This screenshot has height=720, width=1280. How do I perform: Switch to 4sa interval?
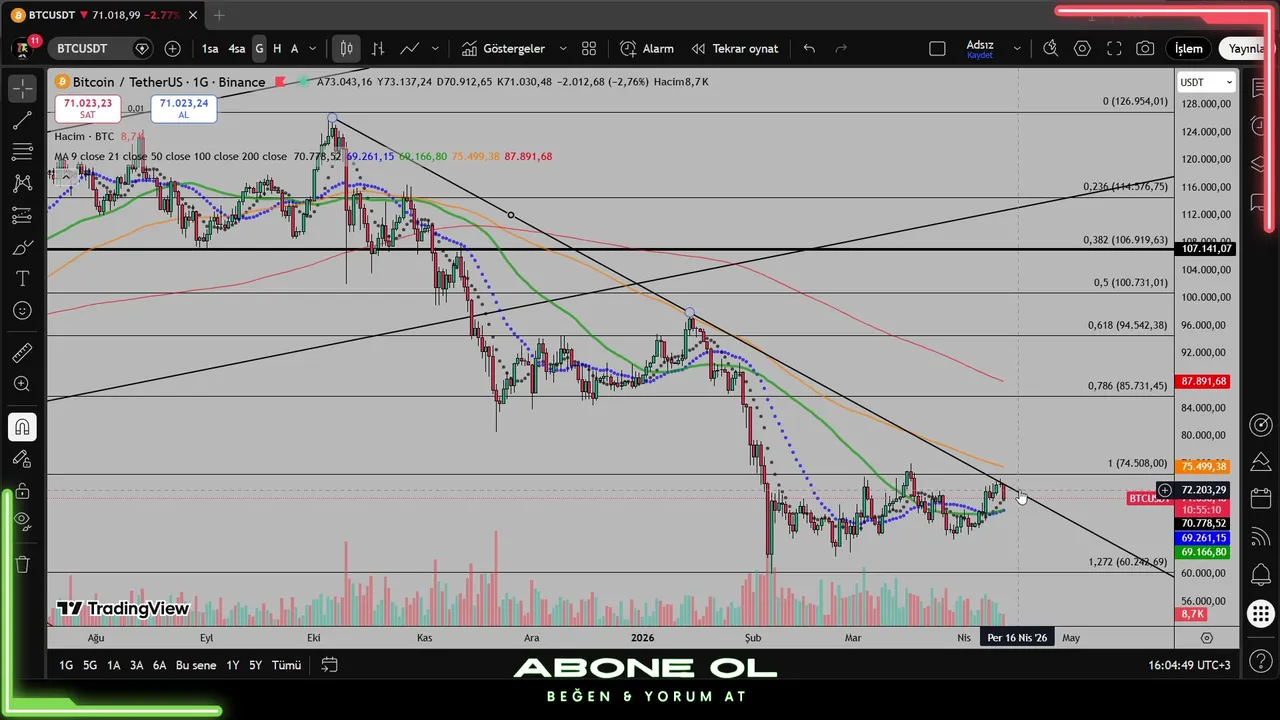[237, 48]
